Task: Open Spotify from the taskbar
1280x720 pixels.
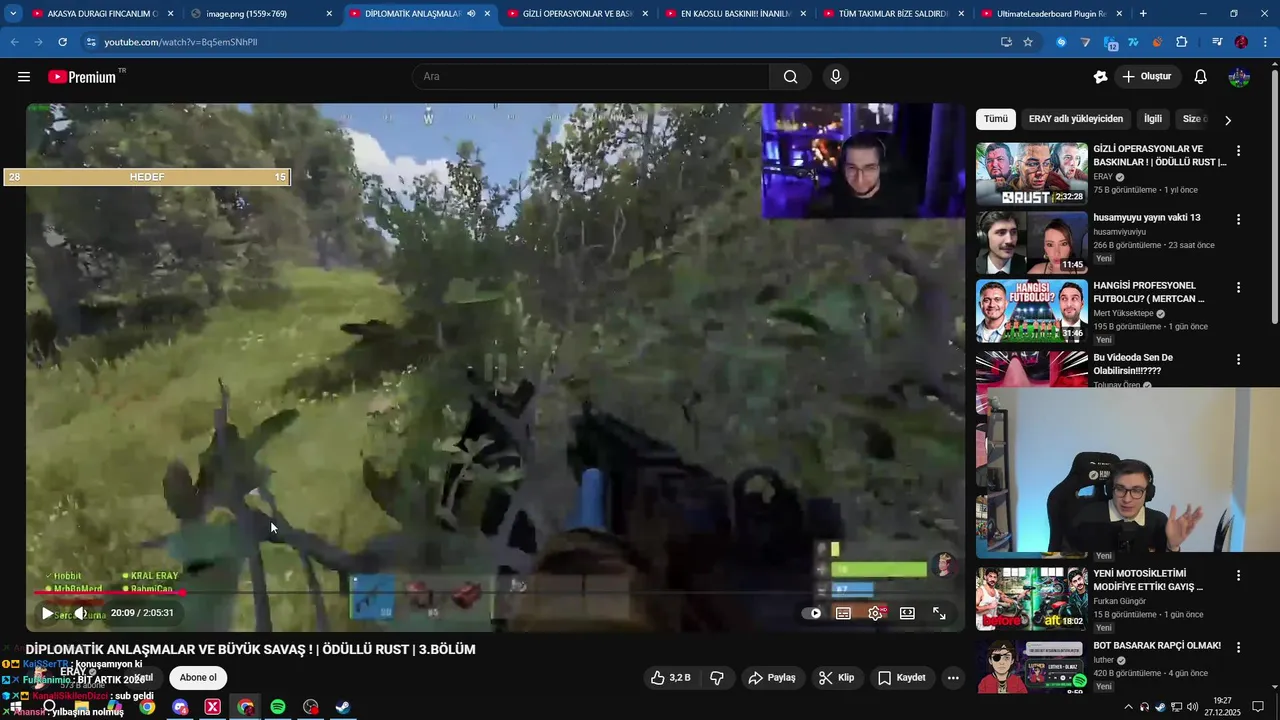Action: point(278,707)
